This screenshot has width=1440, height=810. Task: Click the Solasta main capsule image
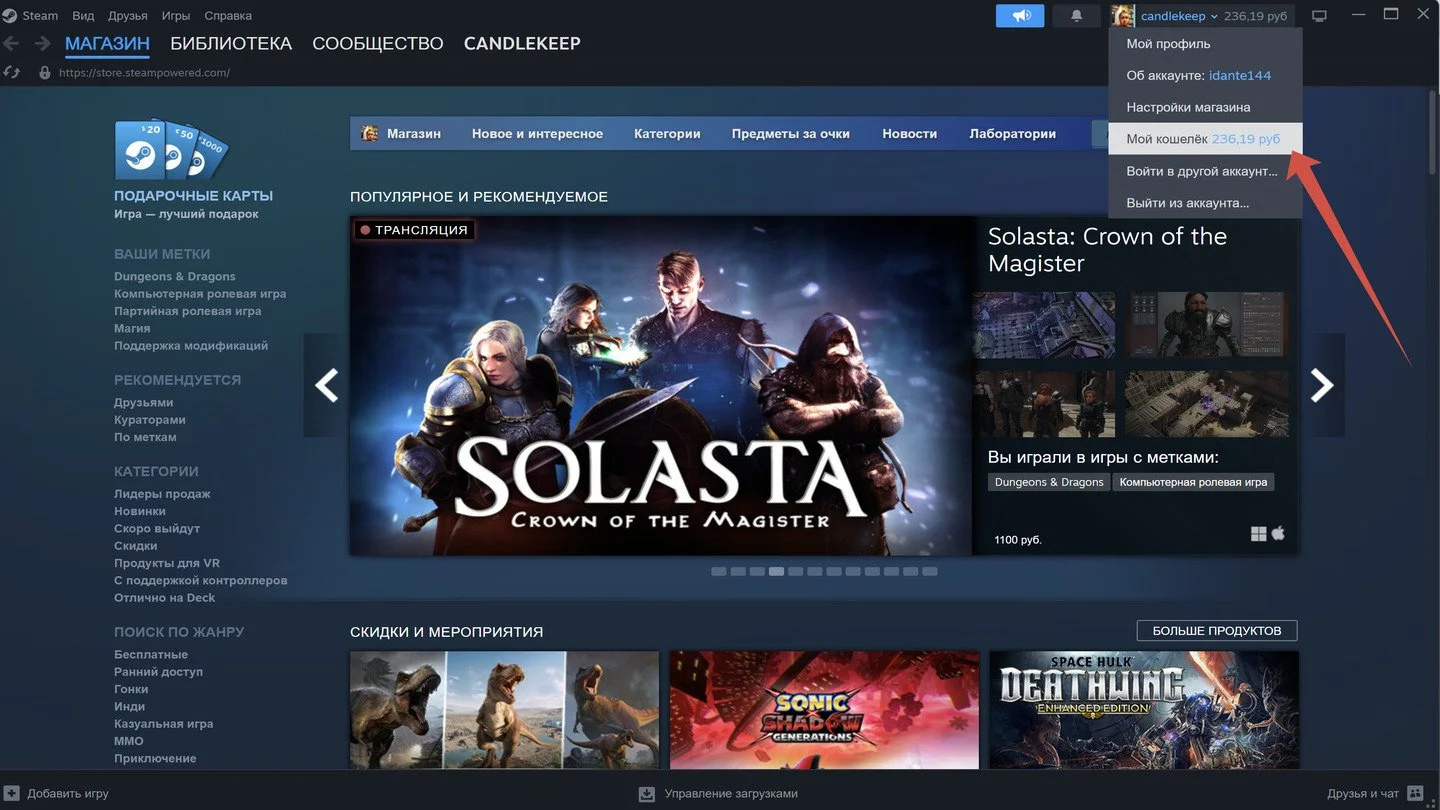[660, 386]
